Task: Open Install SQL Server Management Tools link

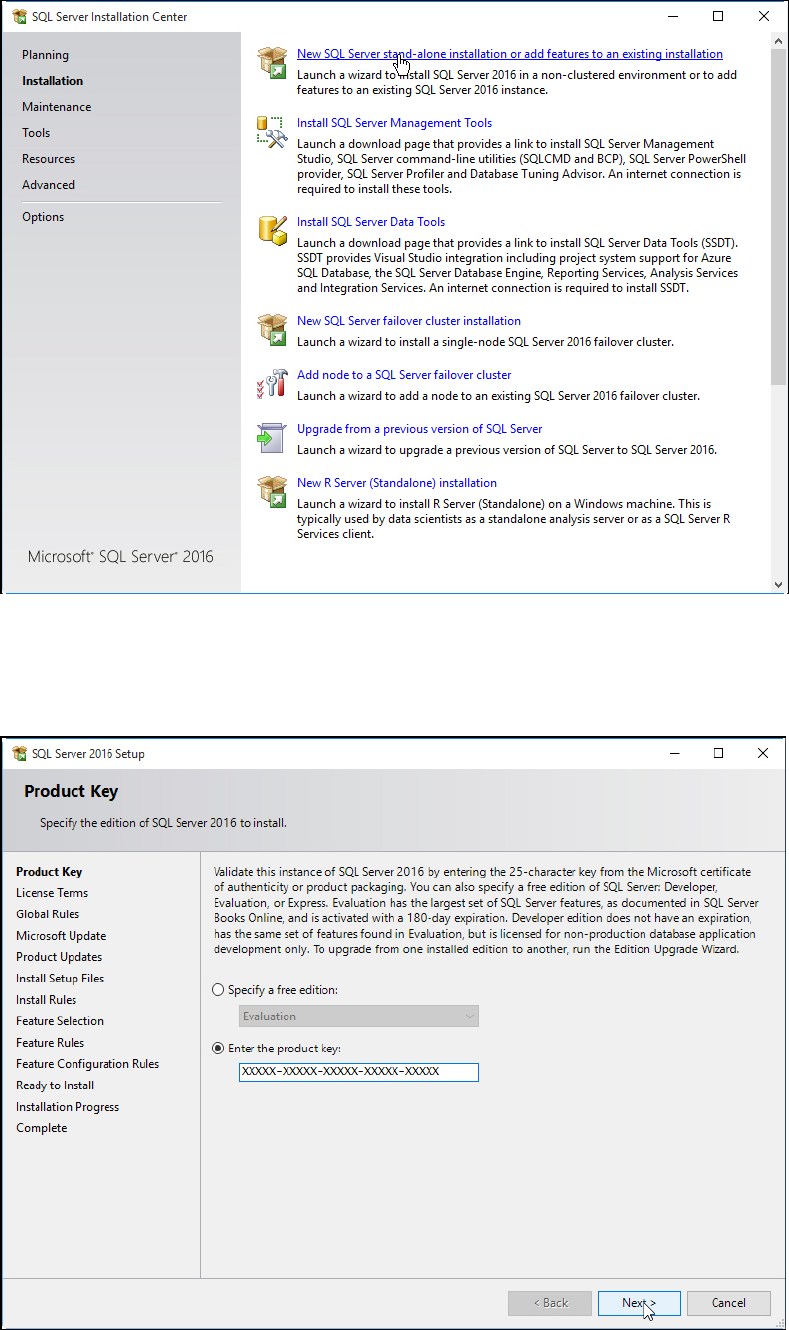Action: [x=394, y=123]
